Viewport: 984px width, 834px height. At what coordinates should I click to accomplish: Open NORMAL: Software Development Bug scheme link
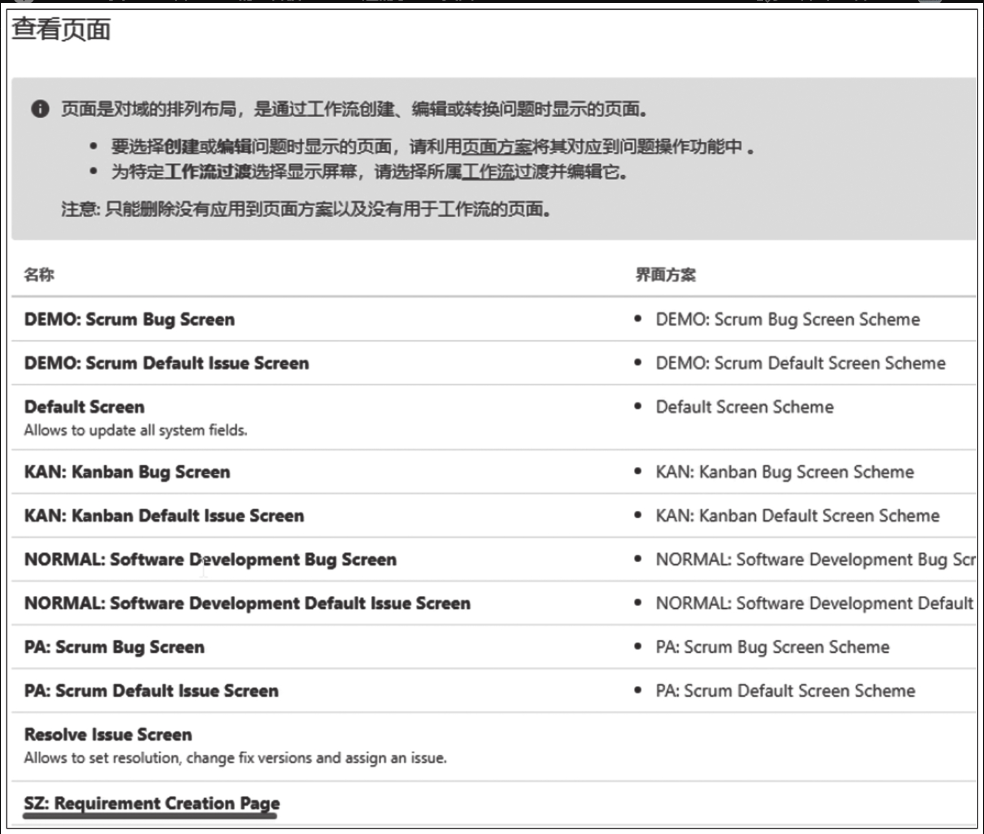(815, 560)
